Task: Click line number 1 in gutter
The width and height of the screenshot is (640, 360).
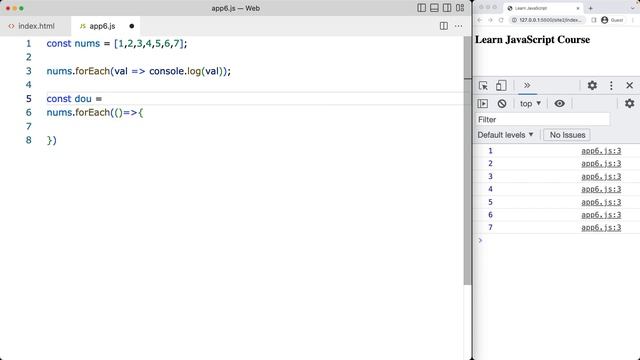Action: 29,44
